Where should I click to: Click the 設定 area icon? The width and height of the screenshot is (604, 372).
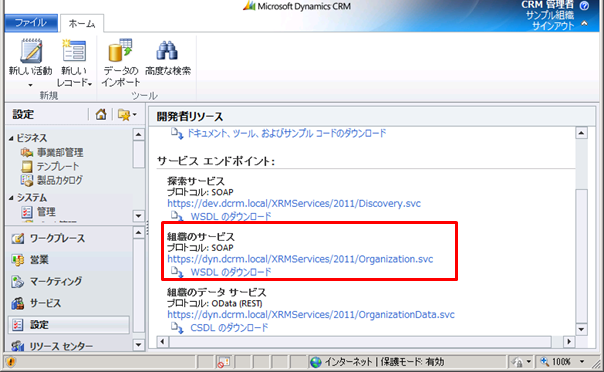[18, 325]
